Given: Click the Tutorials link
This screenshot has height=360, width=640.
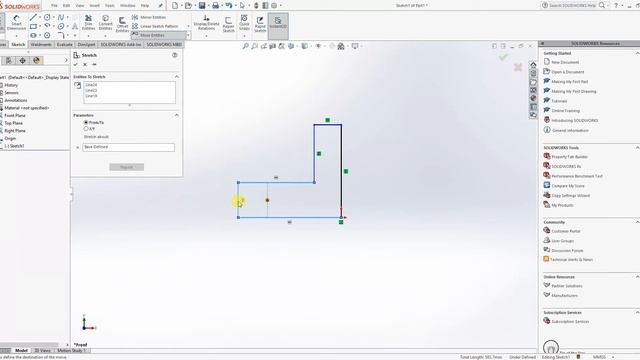Looking at the screenshot, I should [559, 101].
